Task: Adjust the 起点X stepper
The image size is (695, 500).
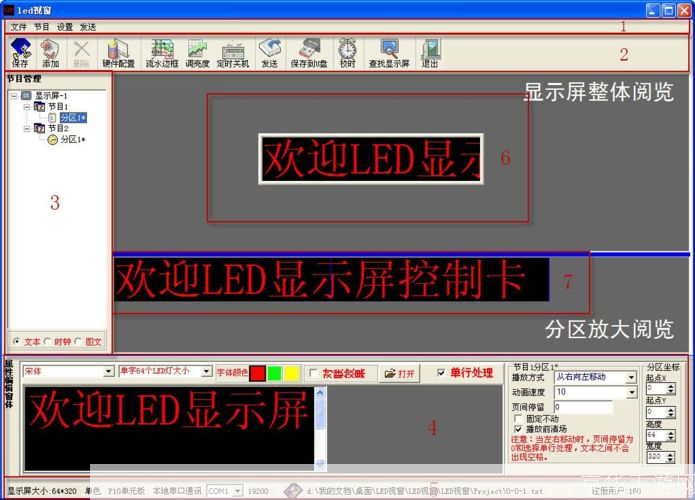Action: pyautogui.click(x=671, y=389)
